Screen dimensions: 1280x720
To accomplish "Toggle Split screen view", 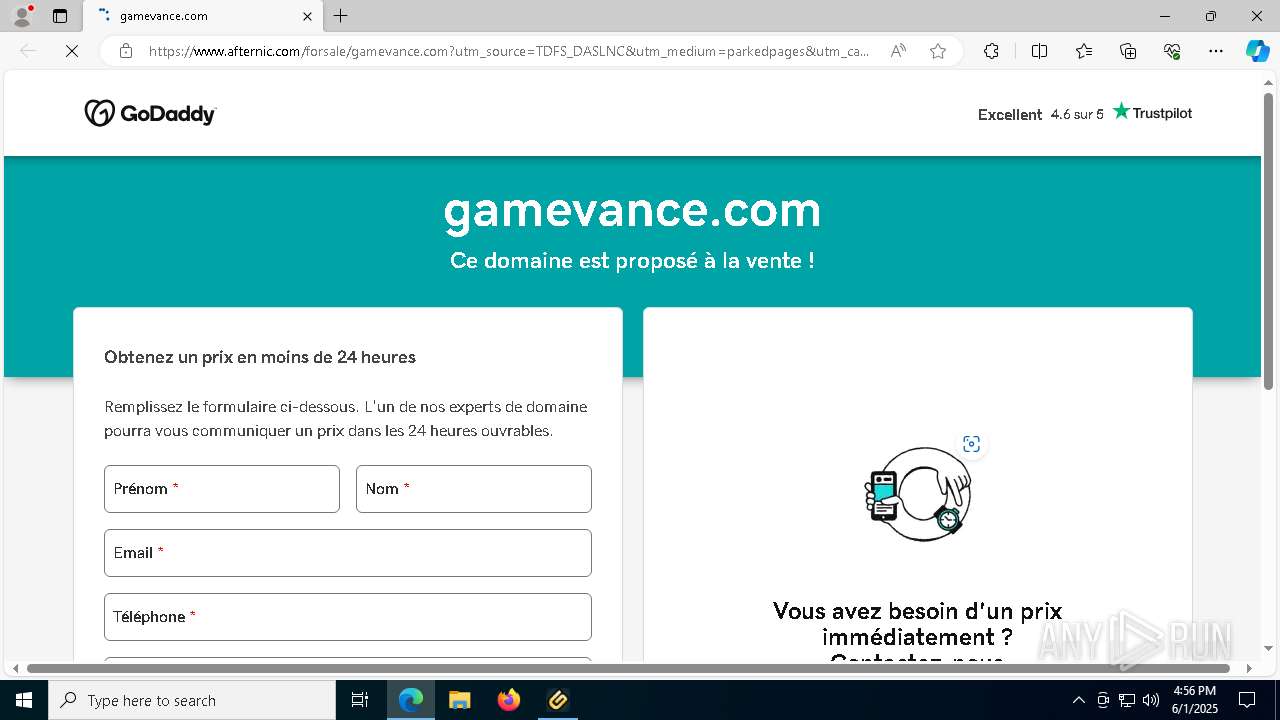I will tap(1039, 51).
